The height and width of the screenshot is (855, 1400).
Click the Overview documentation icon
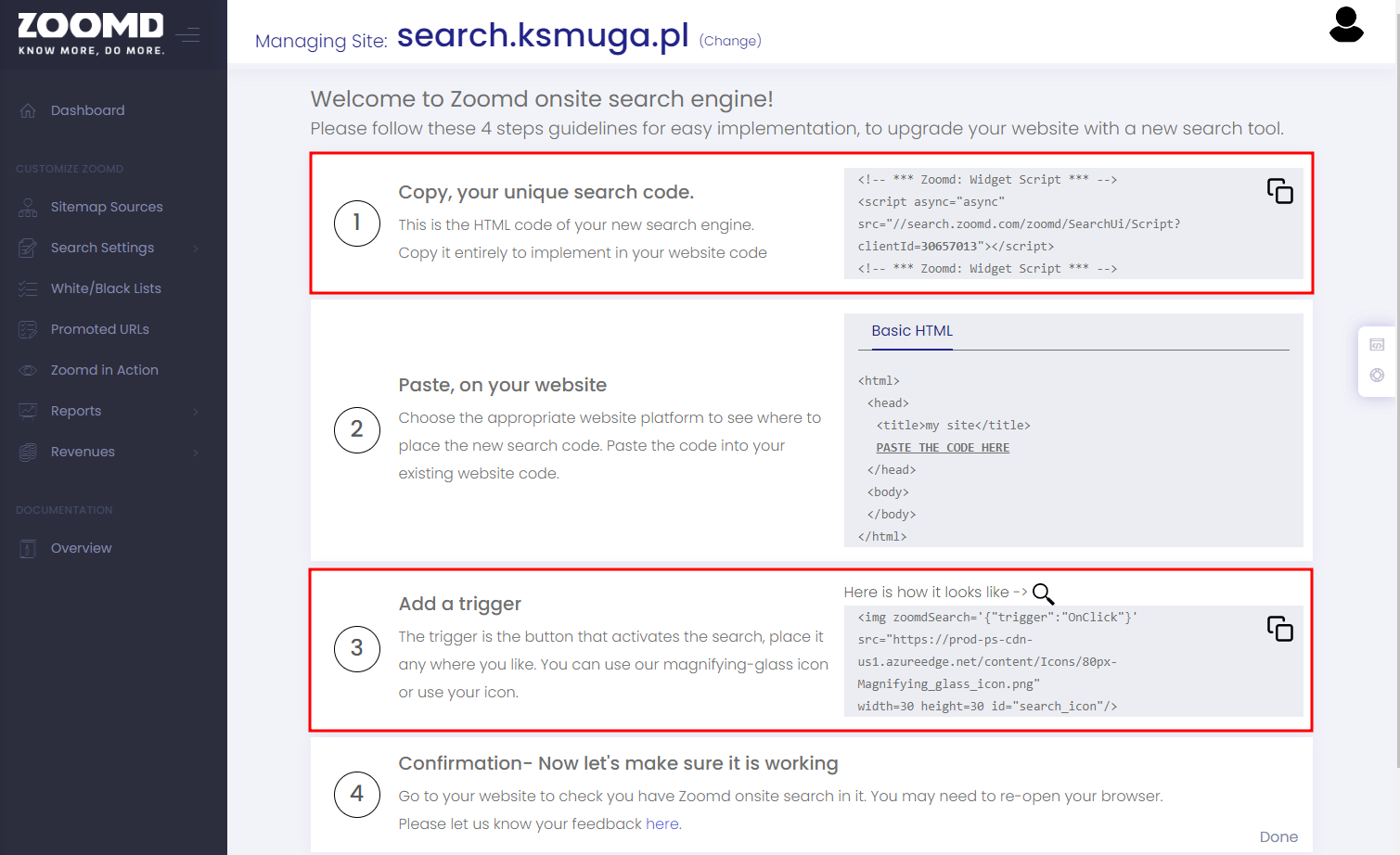[x=28, y=548]
